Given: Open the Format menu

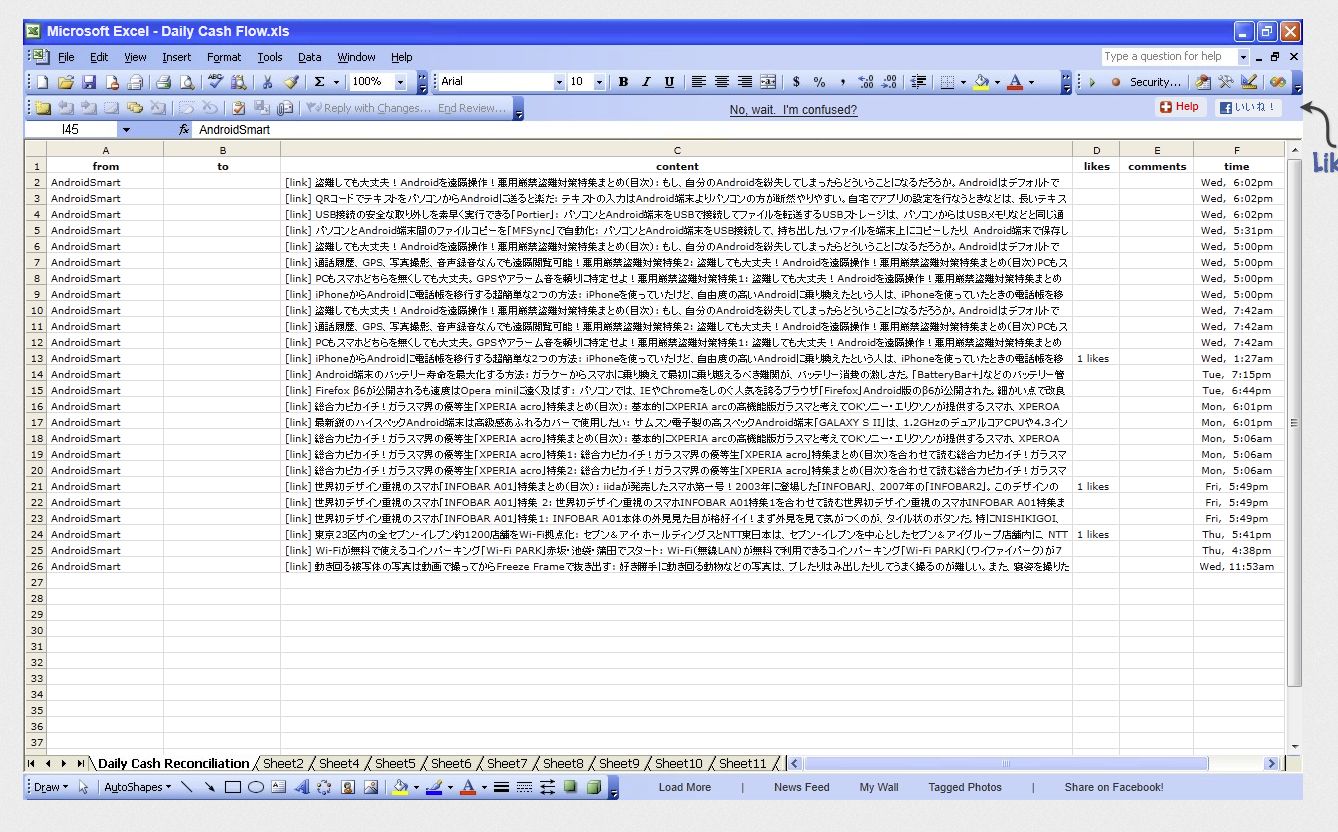Looking at the screenshot, I should pos(224,57).
